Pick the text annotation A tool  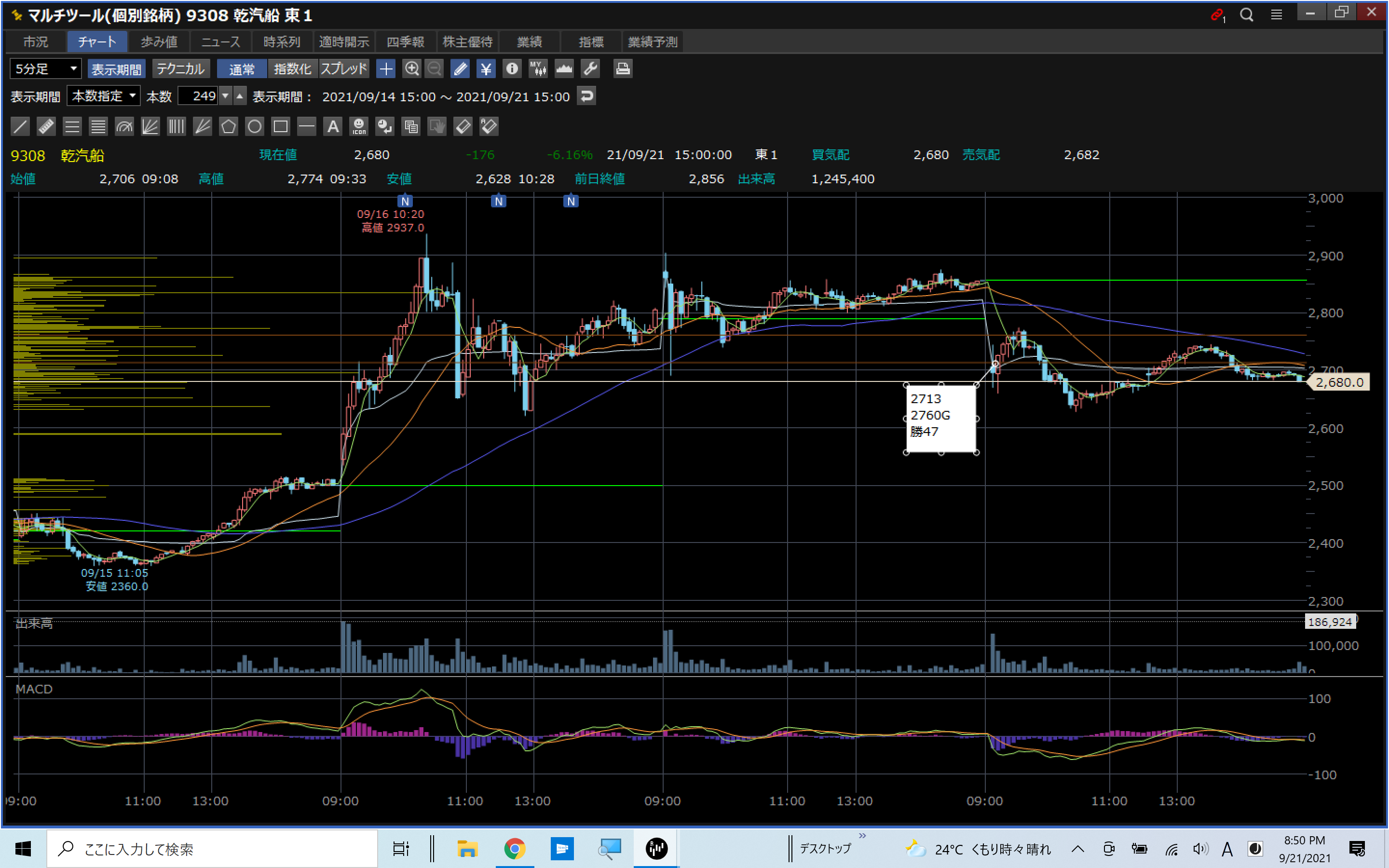(333, 126)
